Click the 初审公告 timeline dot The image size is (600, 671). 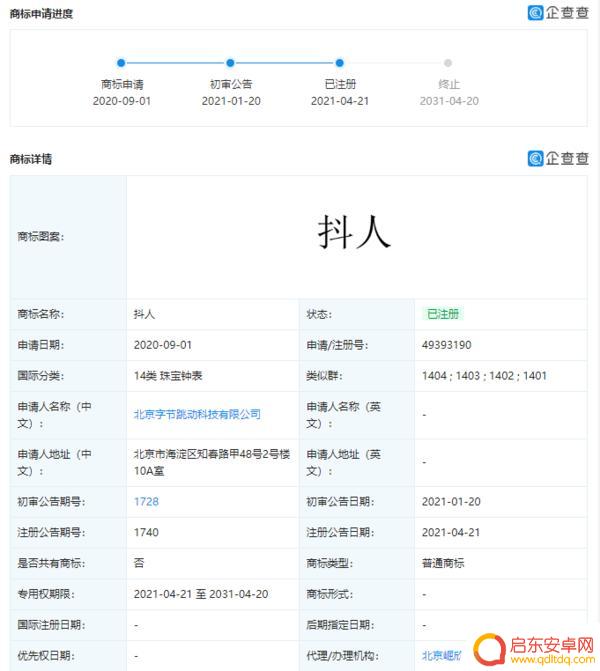point(230,63)
